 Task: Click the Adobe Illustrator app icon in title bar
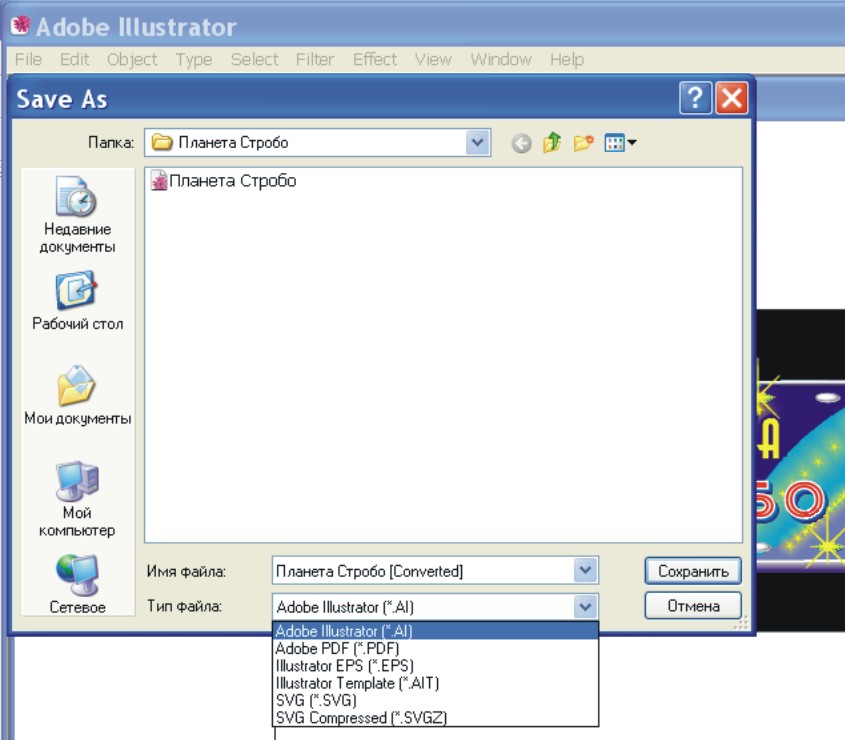(x=20, y=25)
